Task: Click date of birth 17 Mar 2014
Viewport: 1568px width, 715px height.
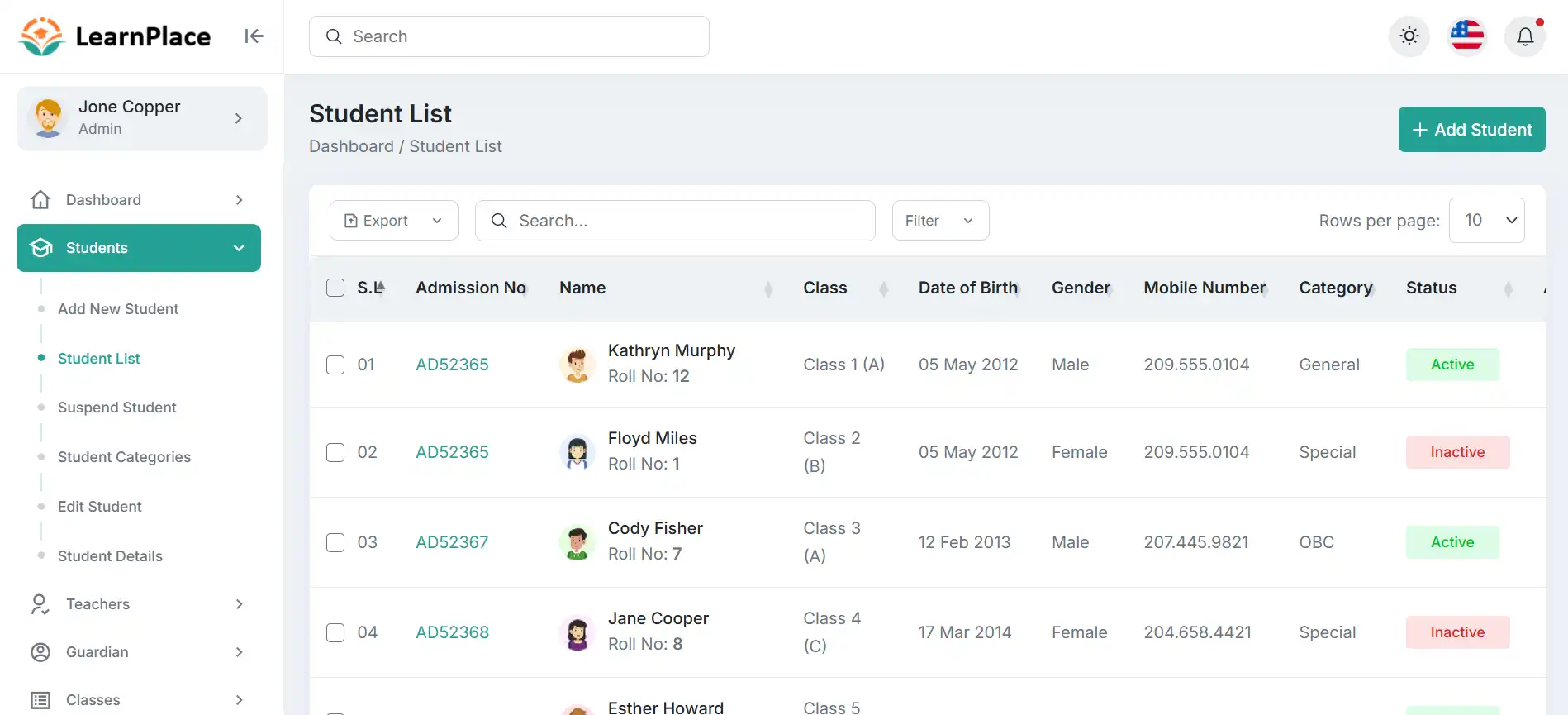Action: pyautogui.click(x=965, y=632)
